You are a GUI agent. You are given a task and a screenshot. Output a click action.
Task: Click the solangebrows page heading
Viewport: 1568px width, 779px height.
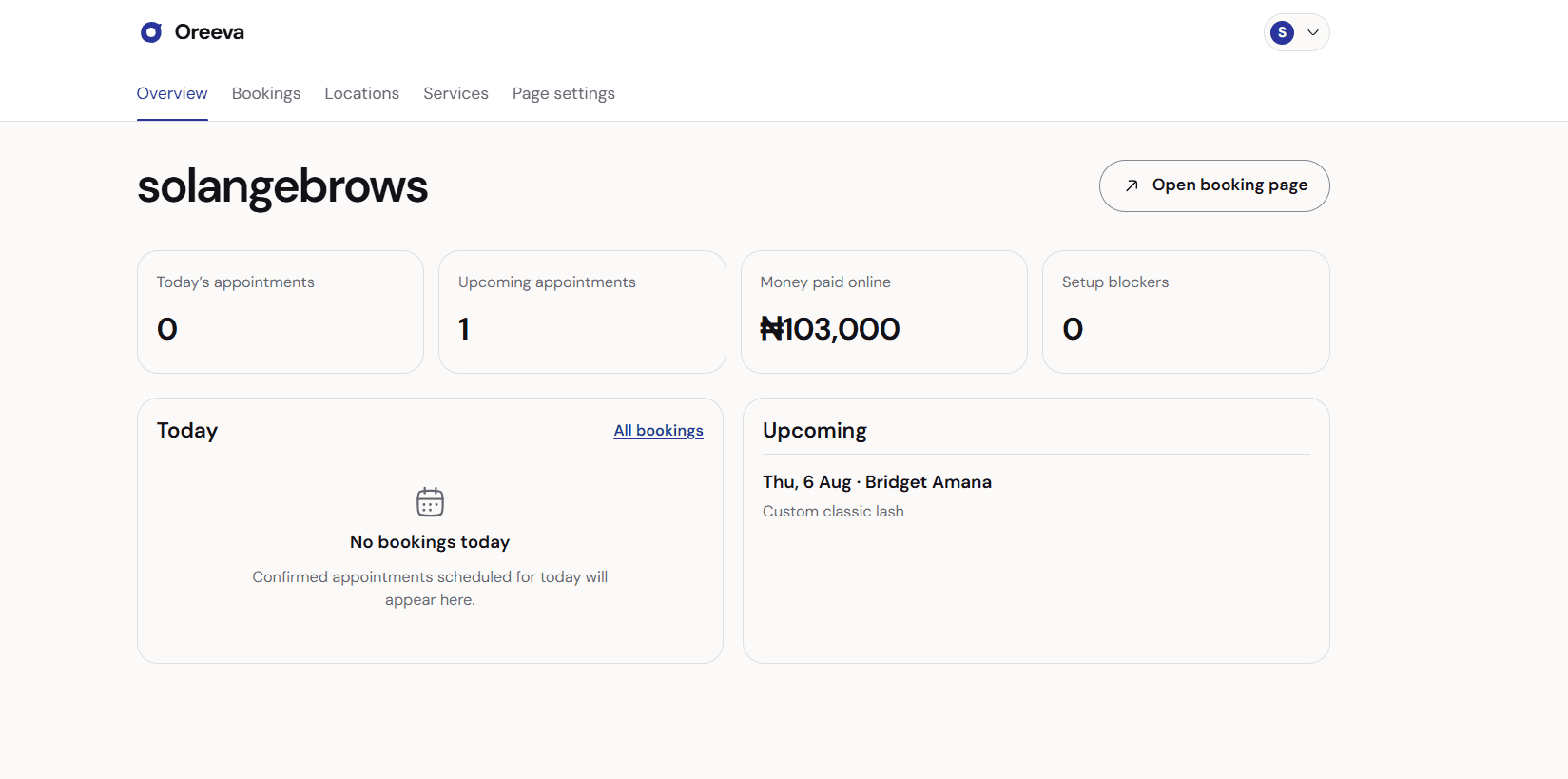pyautogui.click(x=282, y=186)
